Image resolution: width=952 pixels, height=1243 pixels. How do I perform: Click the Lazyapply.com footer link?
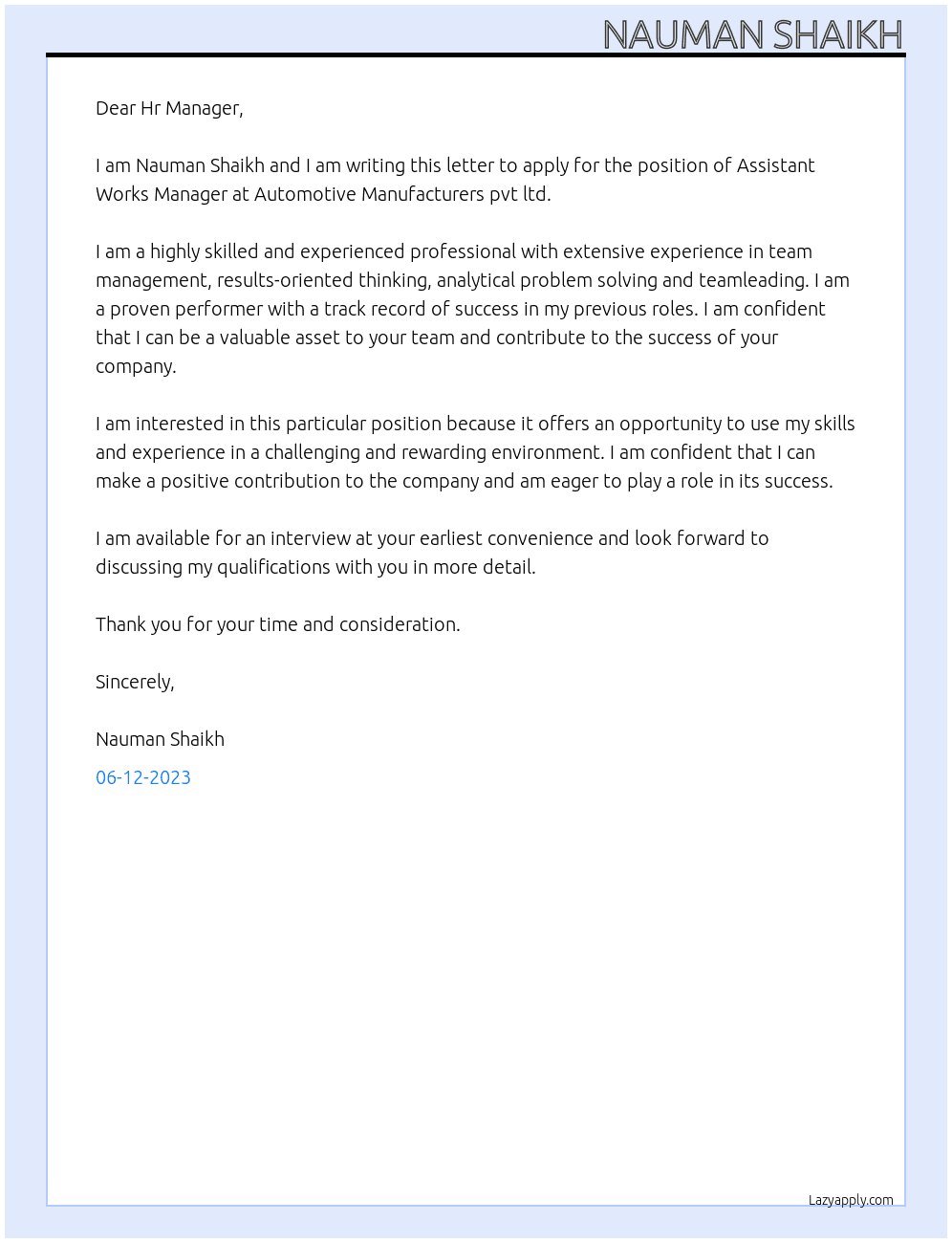click(x=851, y=1200)
